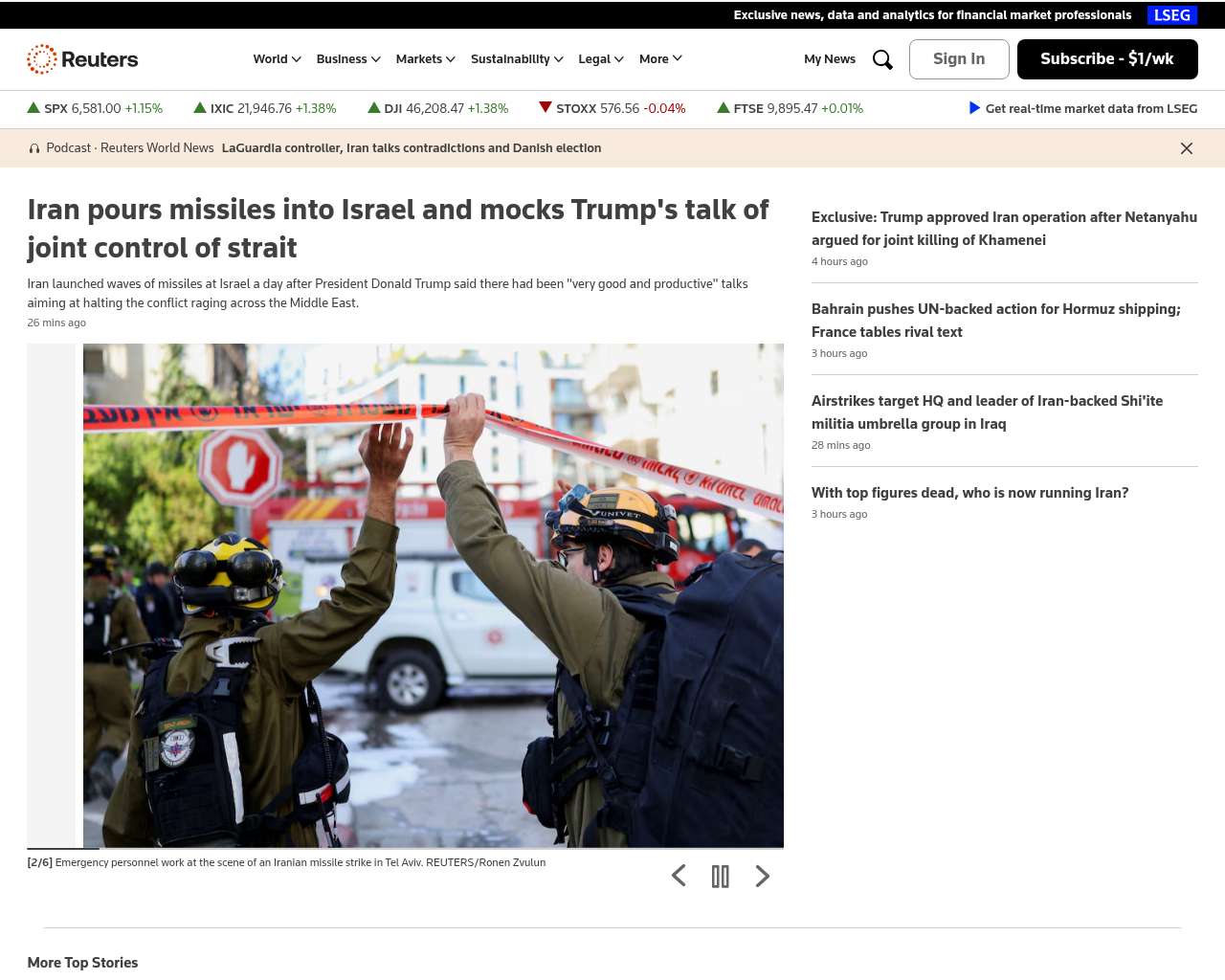Image resolution: width=1225 pixels, height=980 pixels.
Task: Open the More dropdown menu
Action: pos(660,59)
